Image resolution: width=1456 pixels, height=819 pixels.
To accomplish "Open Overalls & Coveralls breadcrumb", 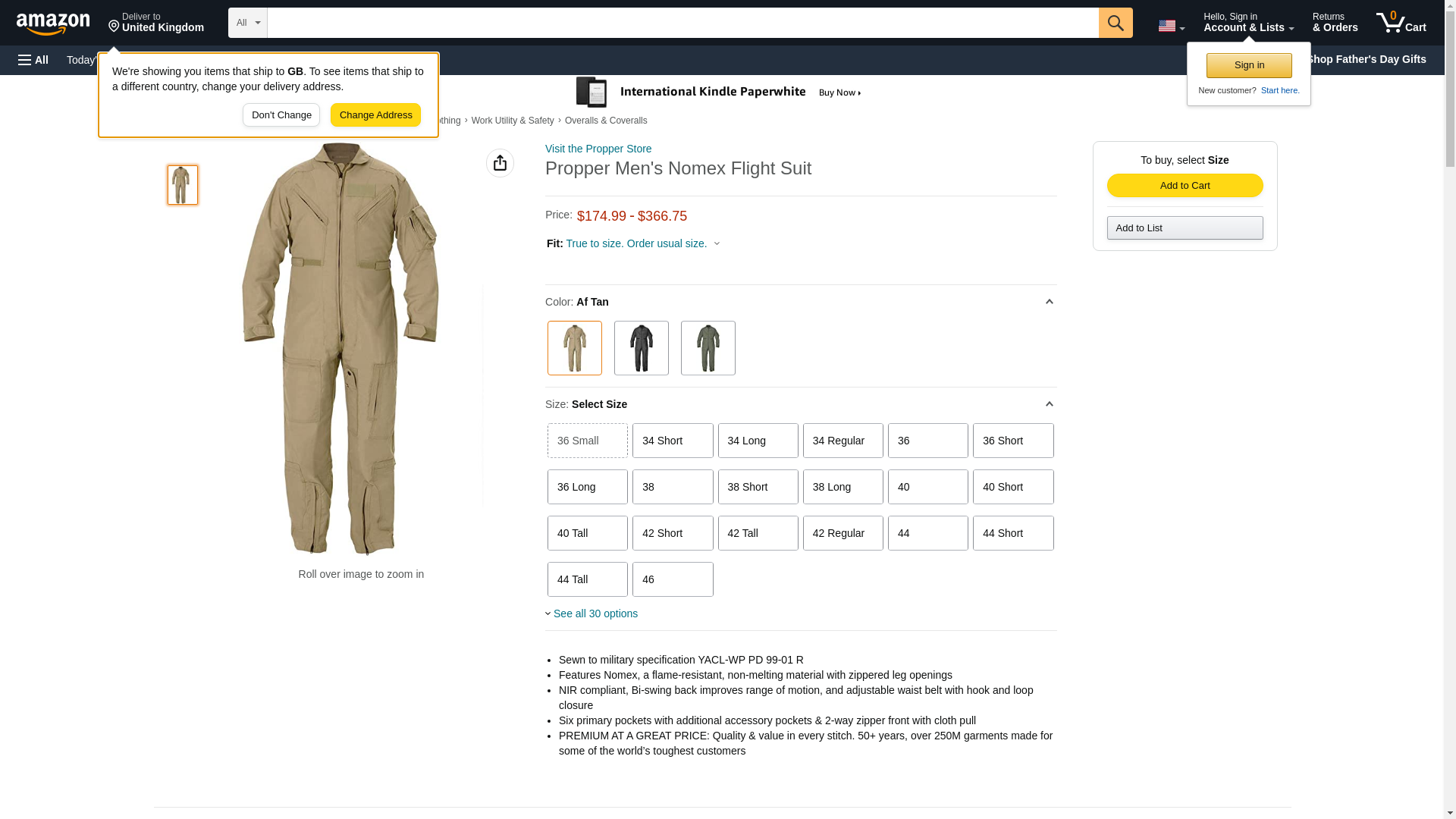I will coord(605,121).
